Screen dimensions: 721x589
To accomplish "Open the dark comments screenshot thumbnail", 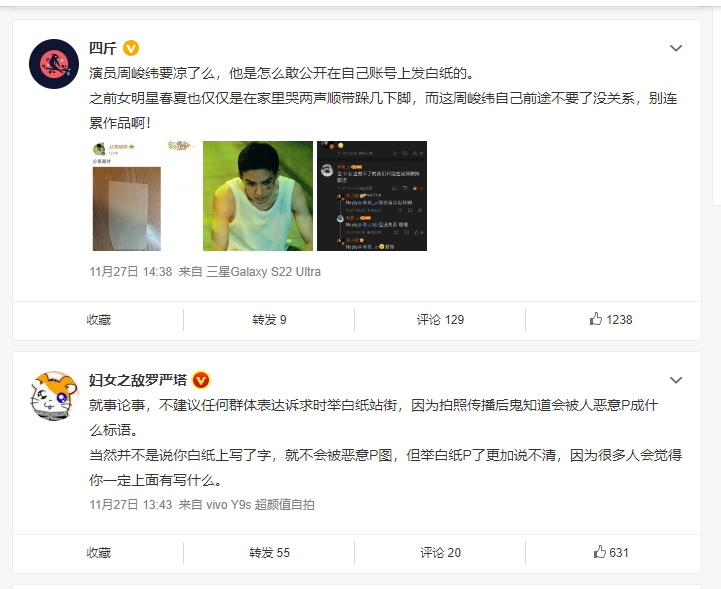I will (372, 196).
